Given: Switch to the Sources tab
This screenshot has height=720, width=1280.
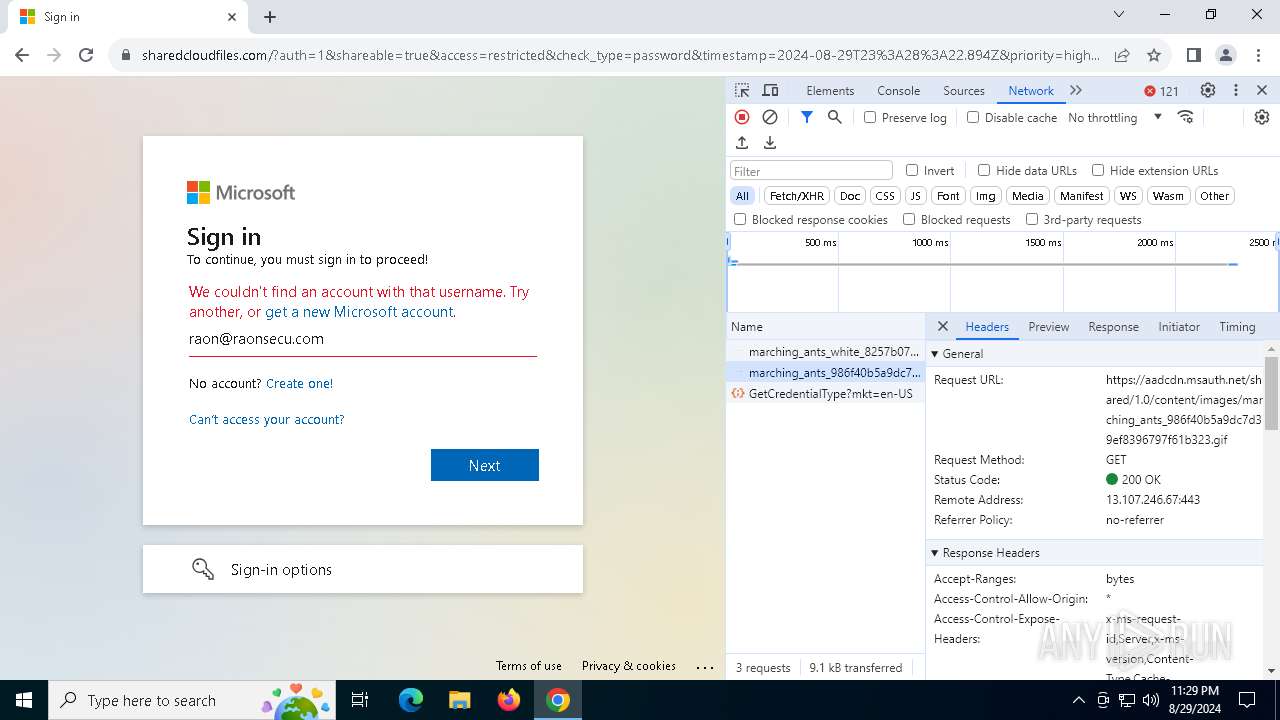Looking at the screenshot, I should pyautogui.click(x=964, y=90).
